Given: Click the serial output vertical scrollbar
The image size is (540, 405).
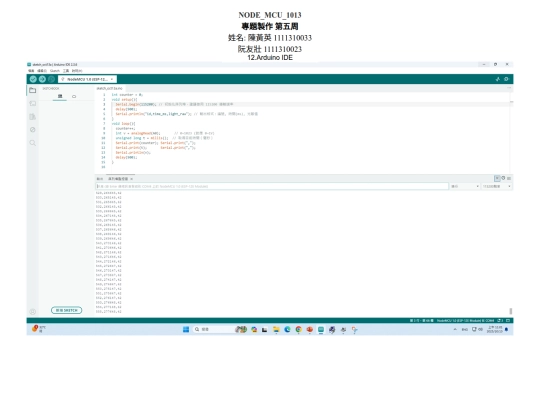Looking at the screenshot, I should point(511,311).
